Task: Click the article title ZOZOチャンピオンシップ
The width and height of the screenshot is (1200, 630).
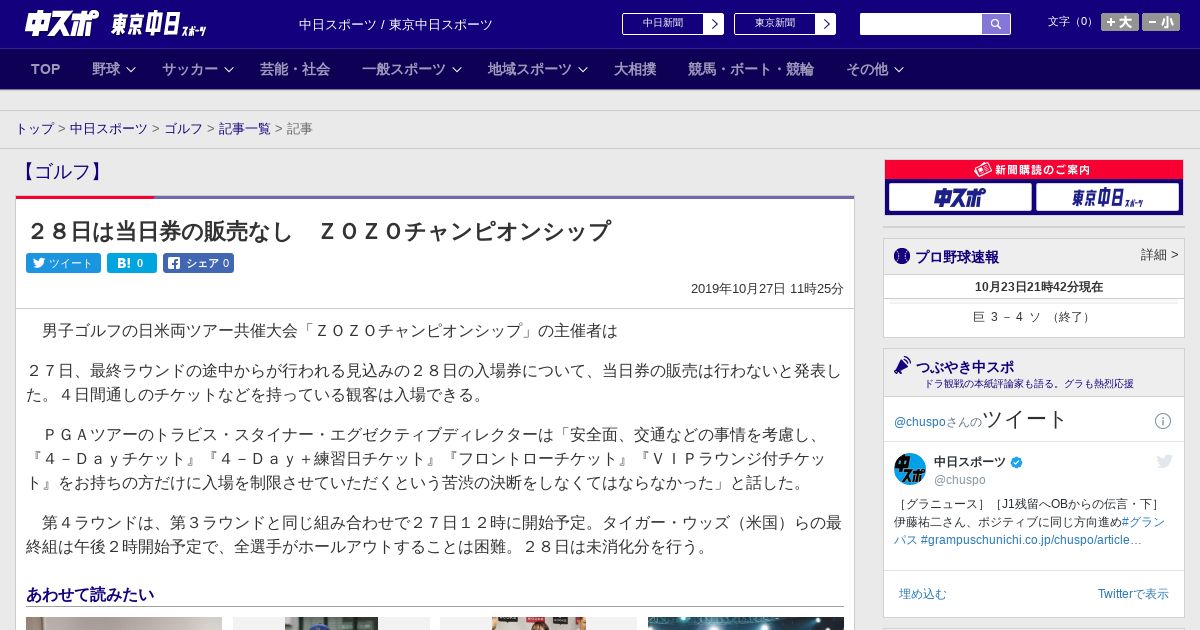Action: 318,231
